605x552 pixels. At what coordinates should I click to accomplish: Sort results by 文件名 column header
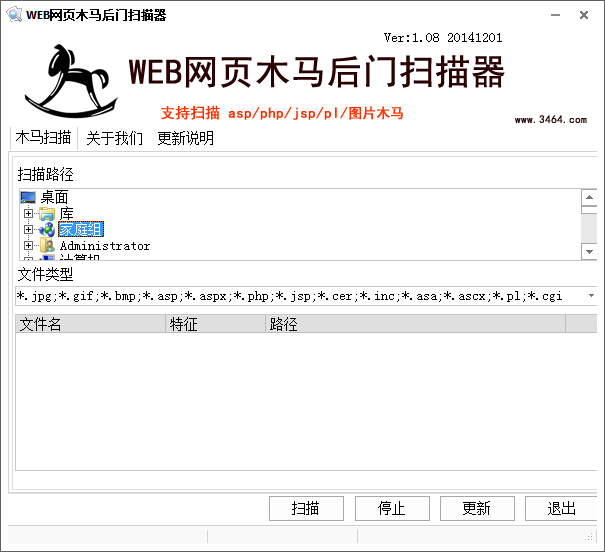pos(90,324)
